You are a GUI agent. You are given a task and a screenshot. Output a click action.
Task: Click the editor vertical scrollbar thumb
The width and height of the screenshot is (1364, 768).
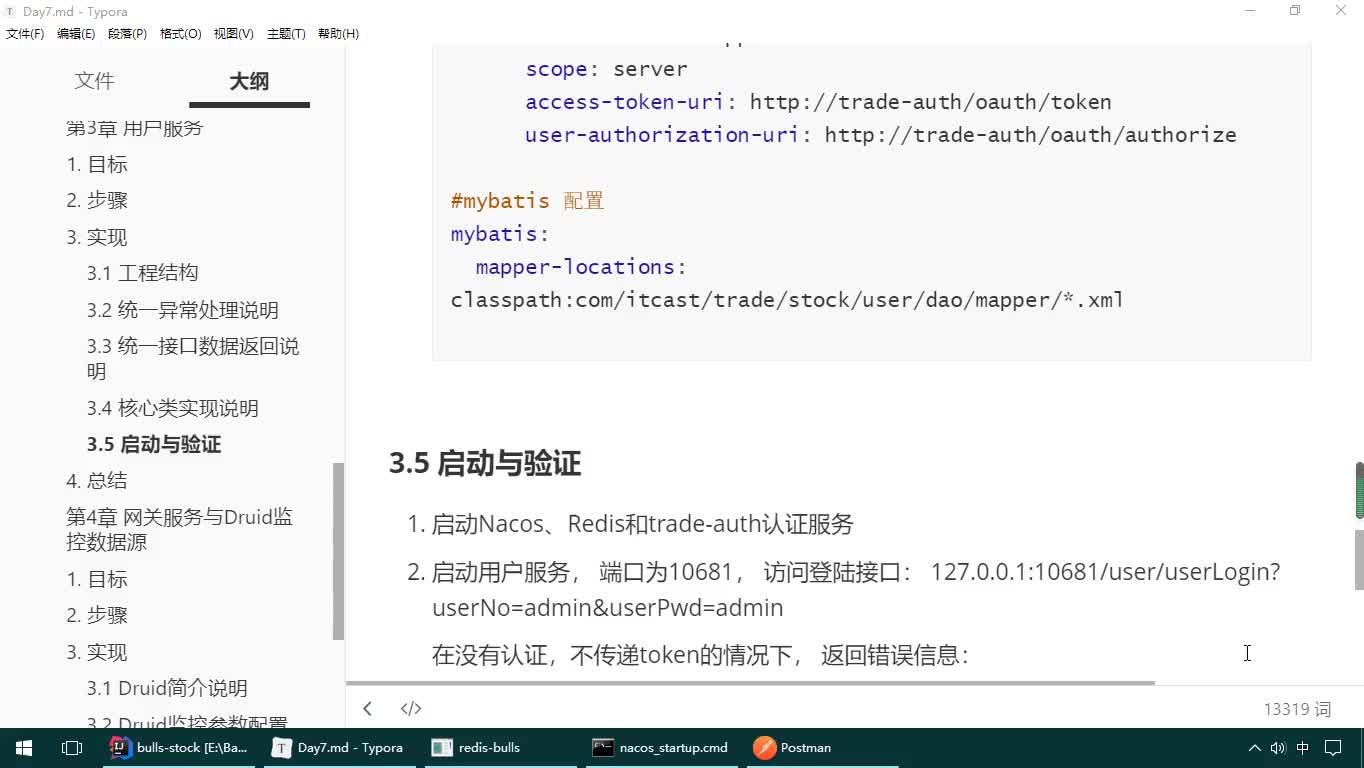(x=1359, y=560)
